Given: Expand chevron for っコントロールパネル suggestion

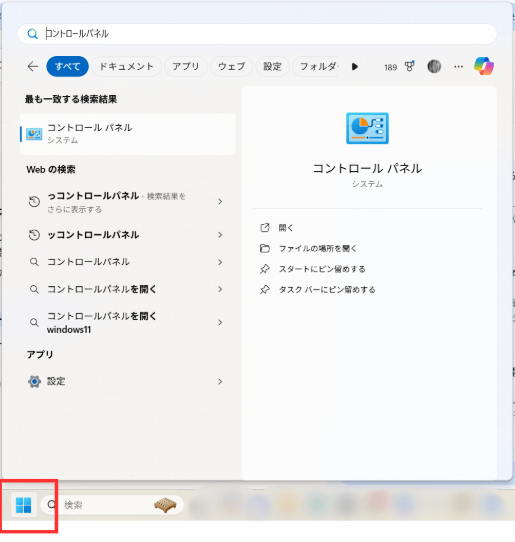Looking at the screenshot, I should (x=220, y=202).
